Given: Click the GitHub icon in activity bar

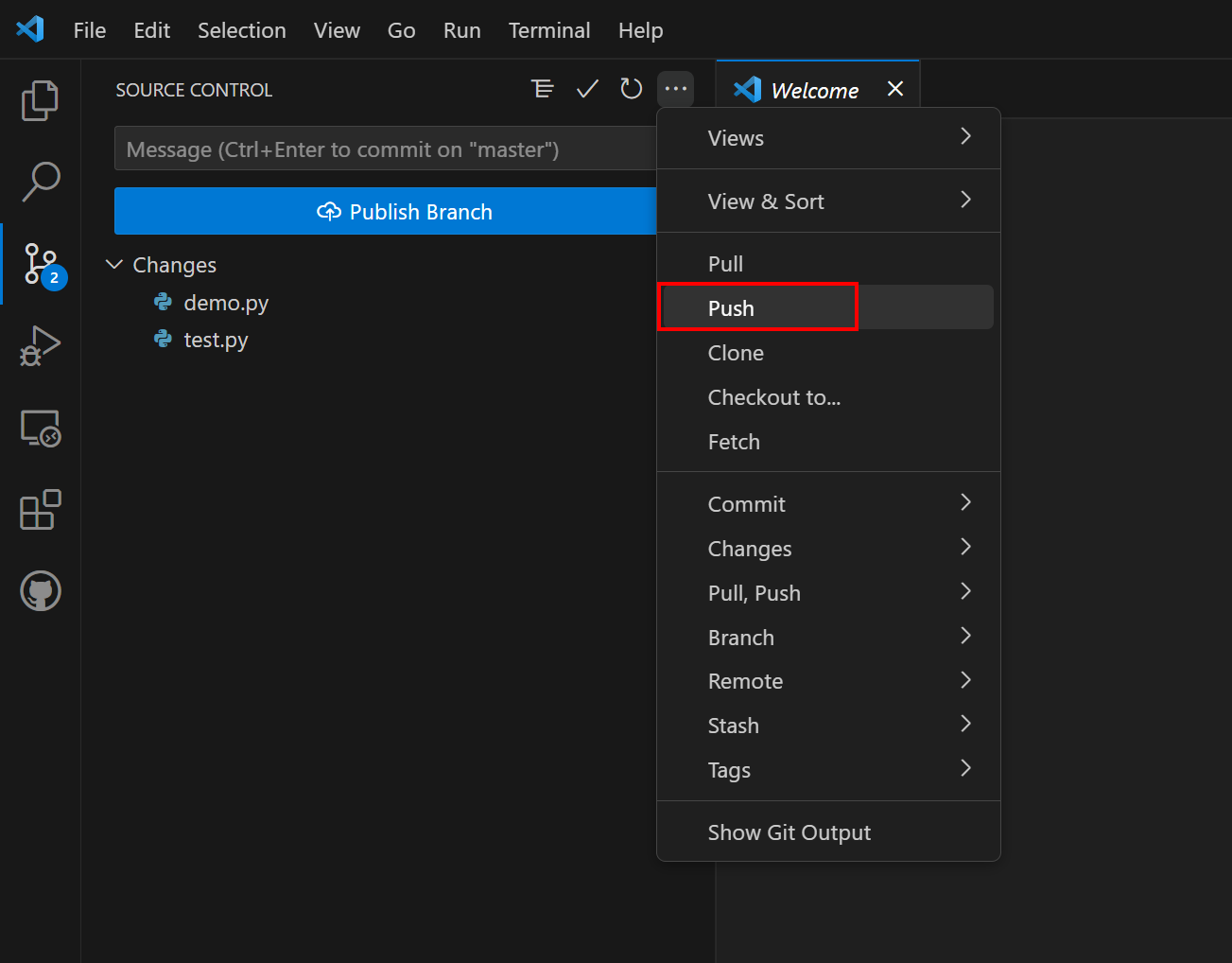Looking at the screenshot, I should tap(40, 590).
